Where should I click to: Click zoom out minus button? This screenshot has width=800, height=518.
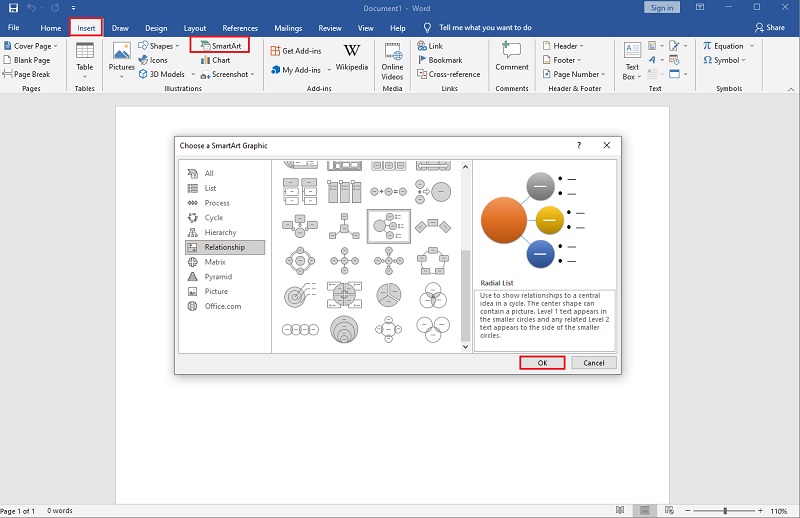pos(688,510)
